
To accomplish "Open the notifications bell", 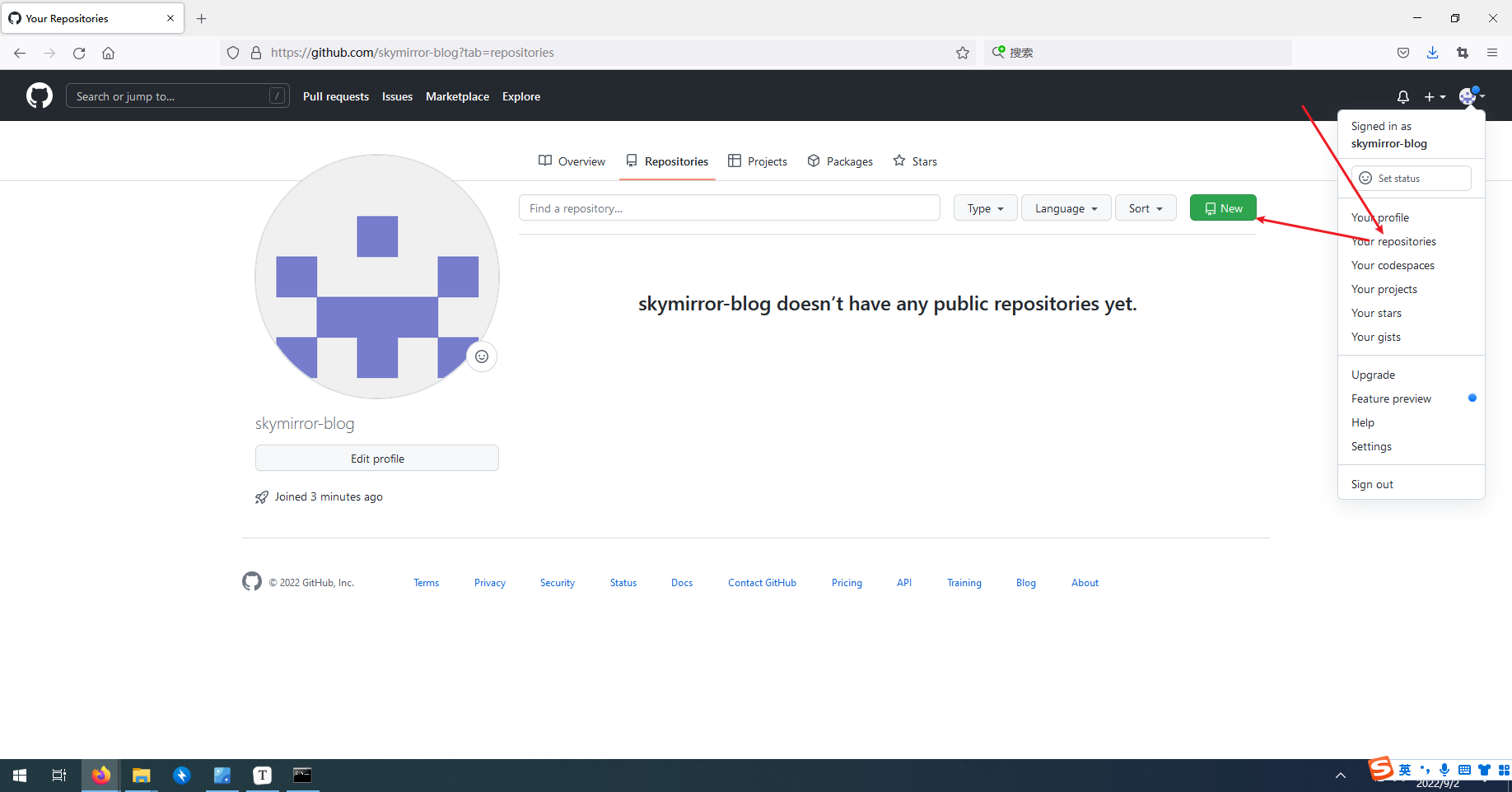I will tap(1403, 96).
